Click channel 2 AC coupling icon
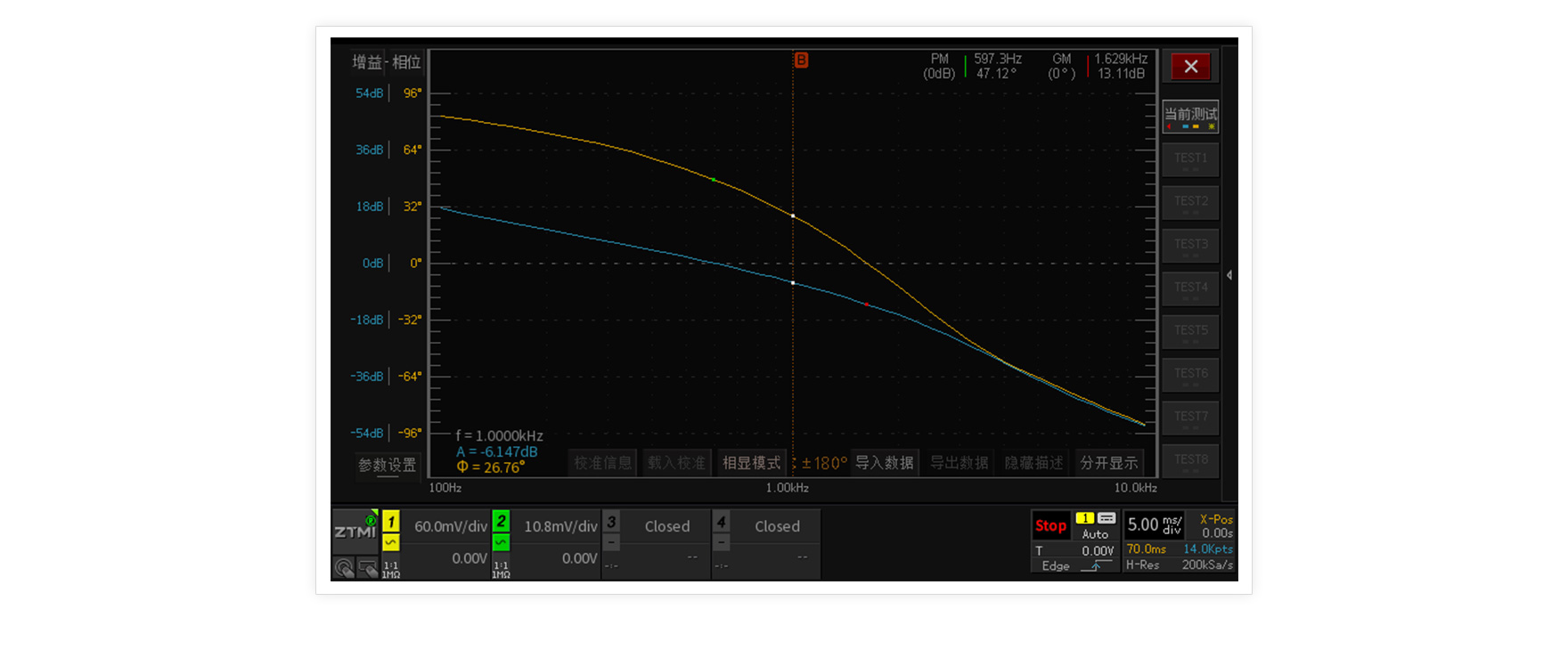Image resolution: width=1568 pixels, height=650 pixels. 501,542
